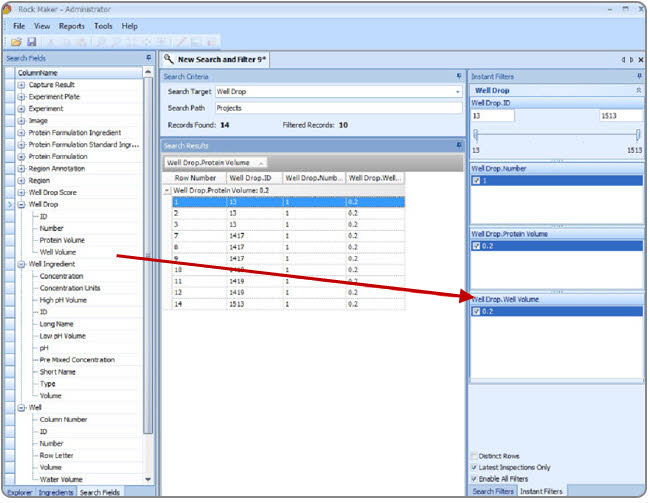This screenshot has height=503, width=650.
Task: Select results row number 12 with ID 1419
Action: tap(289, 292)
